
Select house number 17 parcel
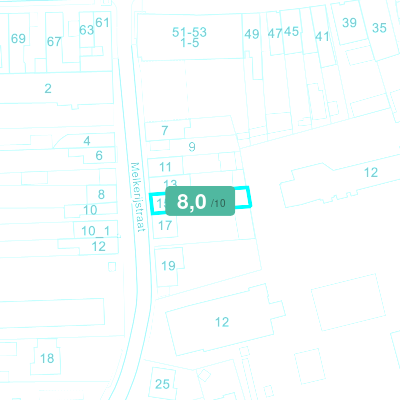click(165, 226)
